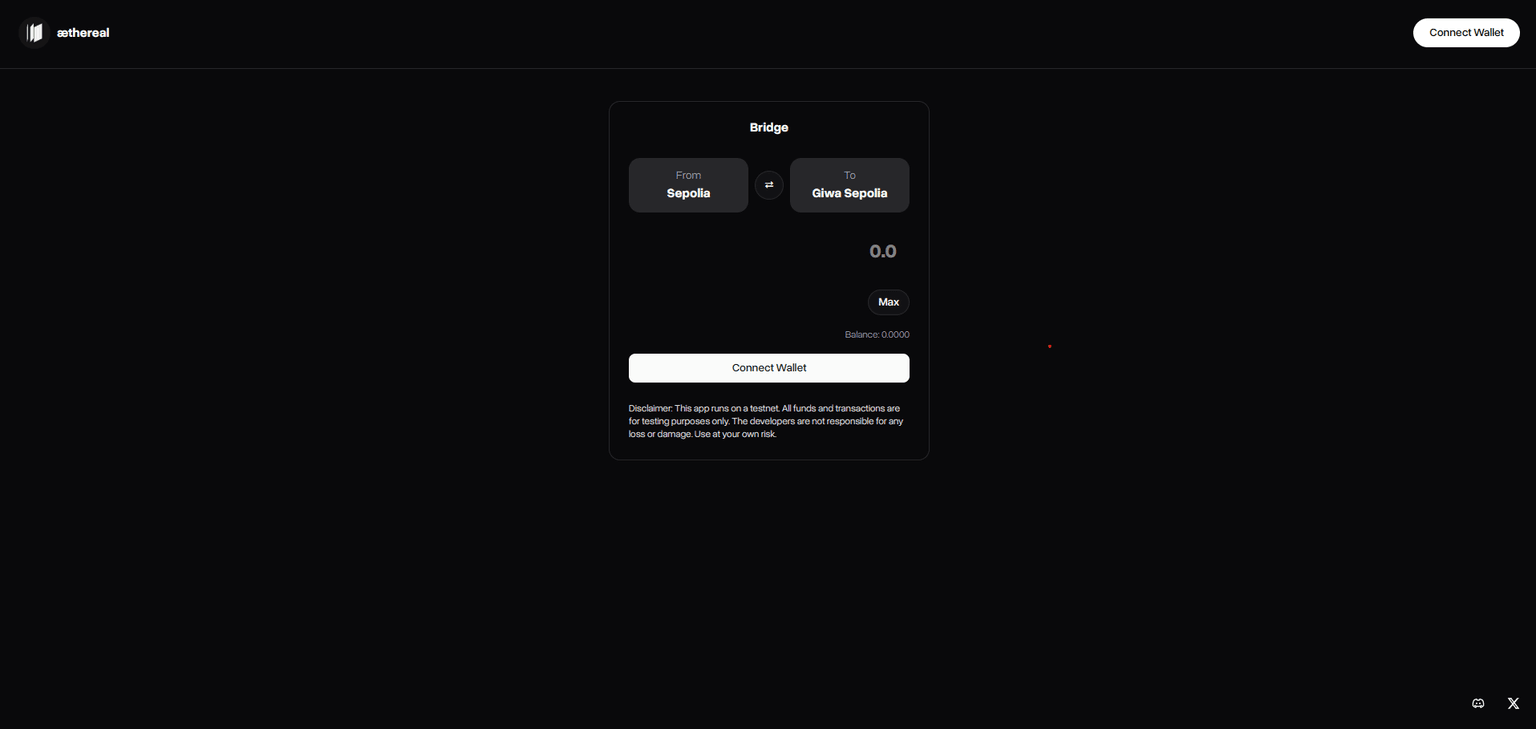Open the Discord community link icon
Image resolution: width=1536 pixels, height=729 pixels.
pos(1478,704)
